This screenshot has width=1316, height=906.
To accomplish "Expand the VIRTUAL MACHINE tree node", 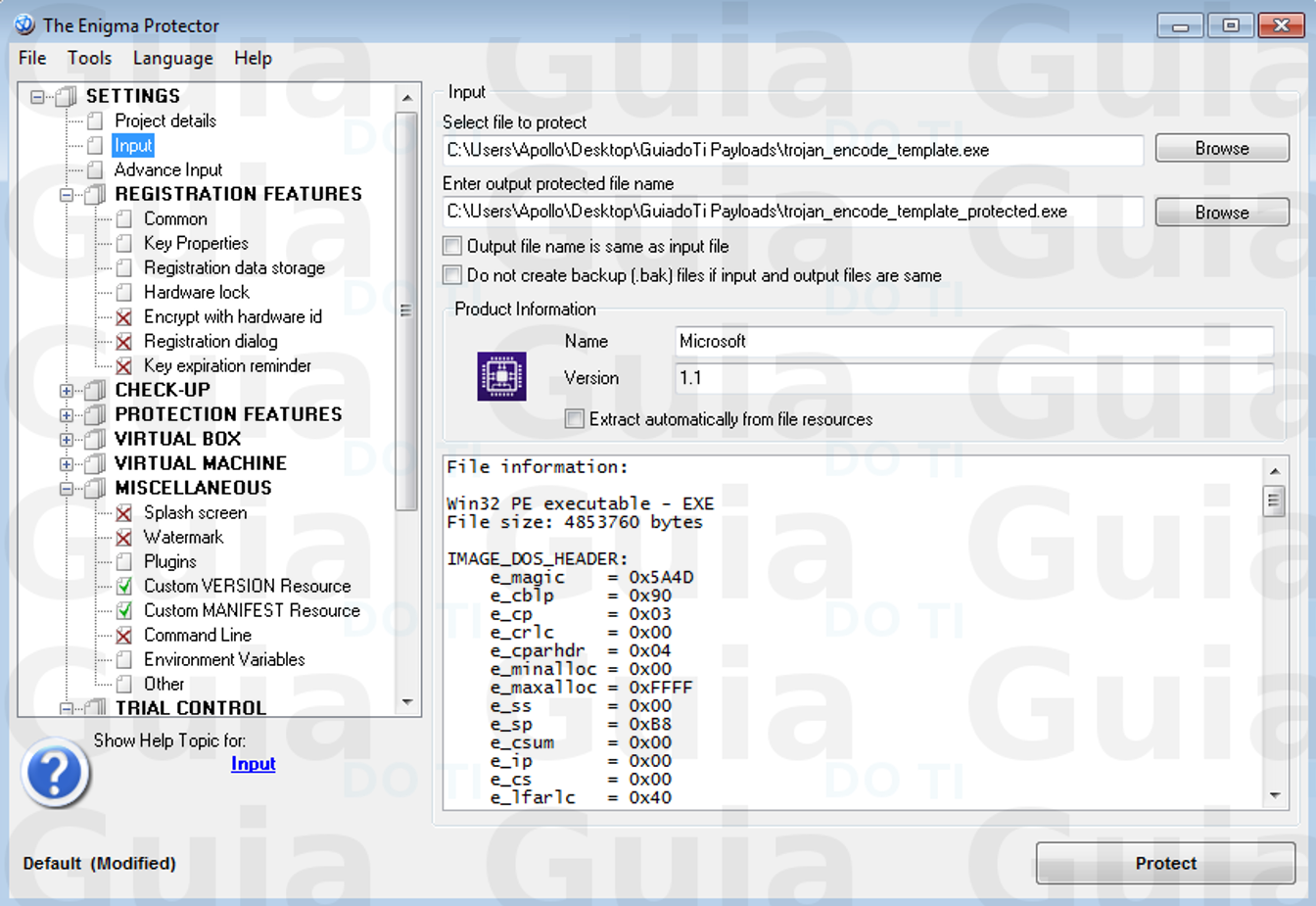I will [67, 464].
